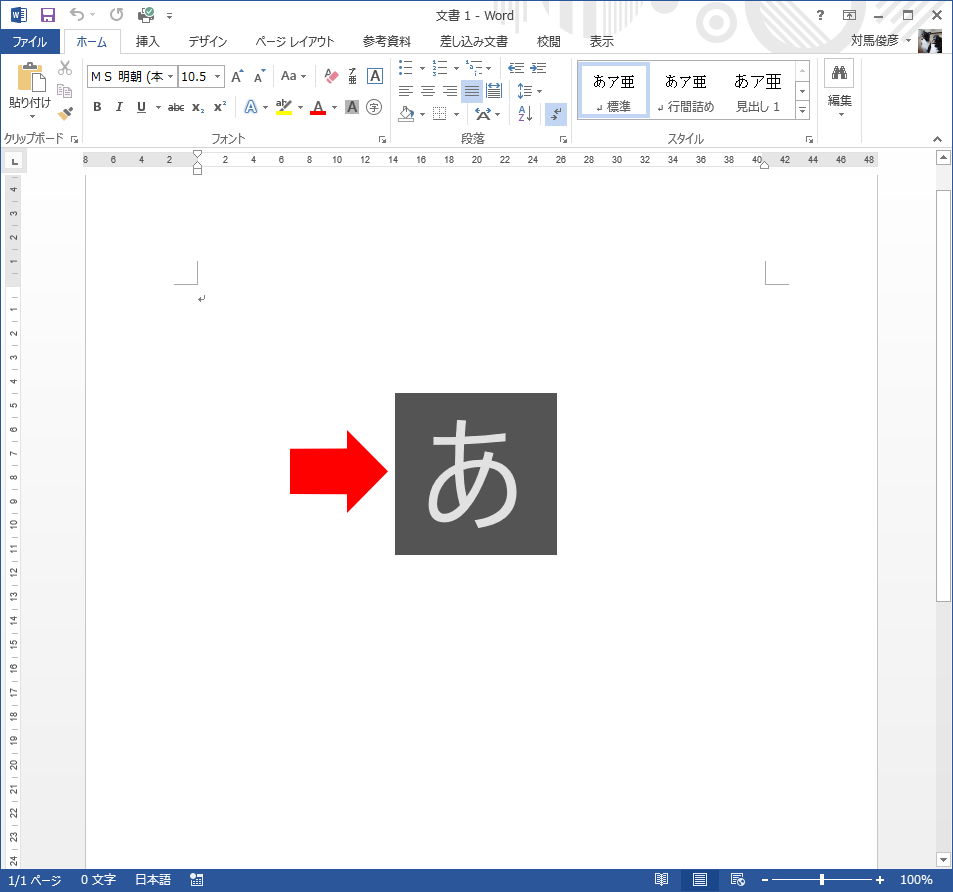Toggle Underline formatting

[141, 108]
